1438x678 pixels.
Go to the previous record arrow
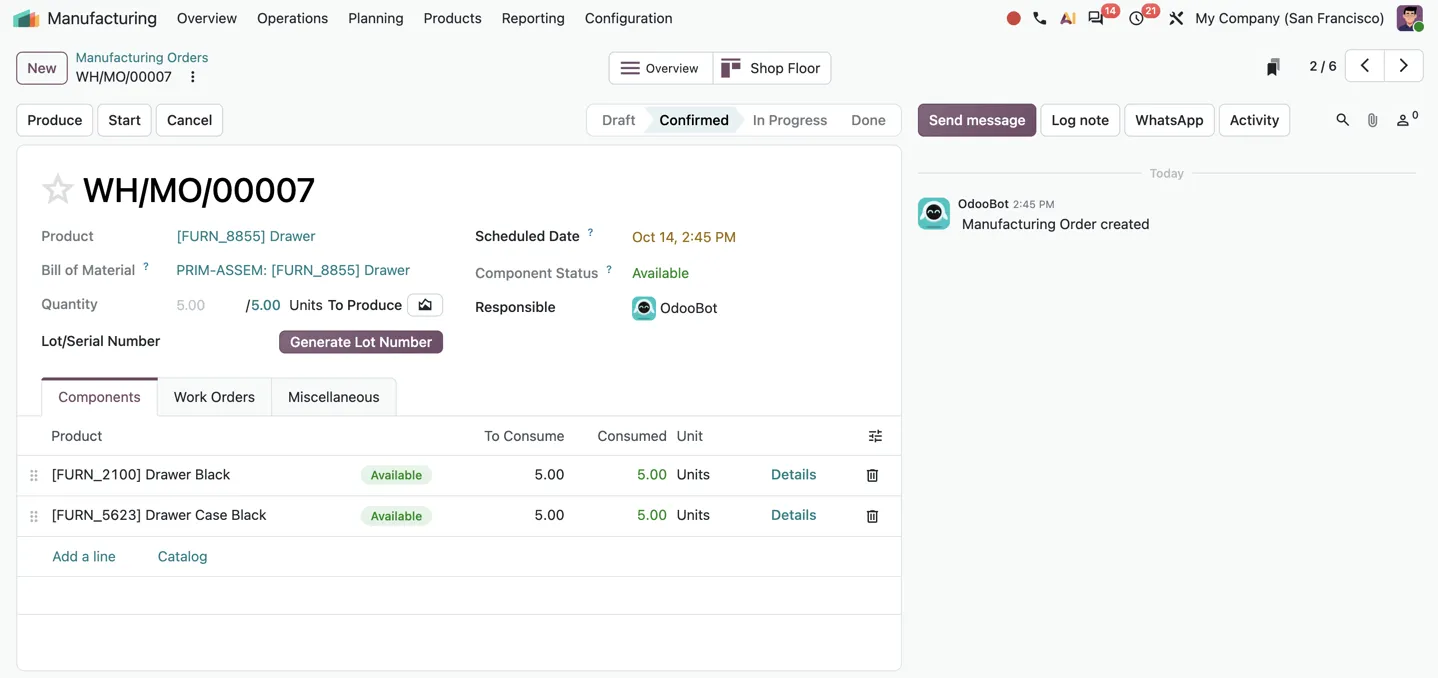[1365, 66]
